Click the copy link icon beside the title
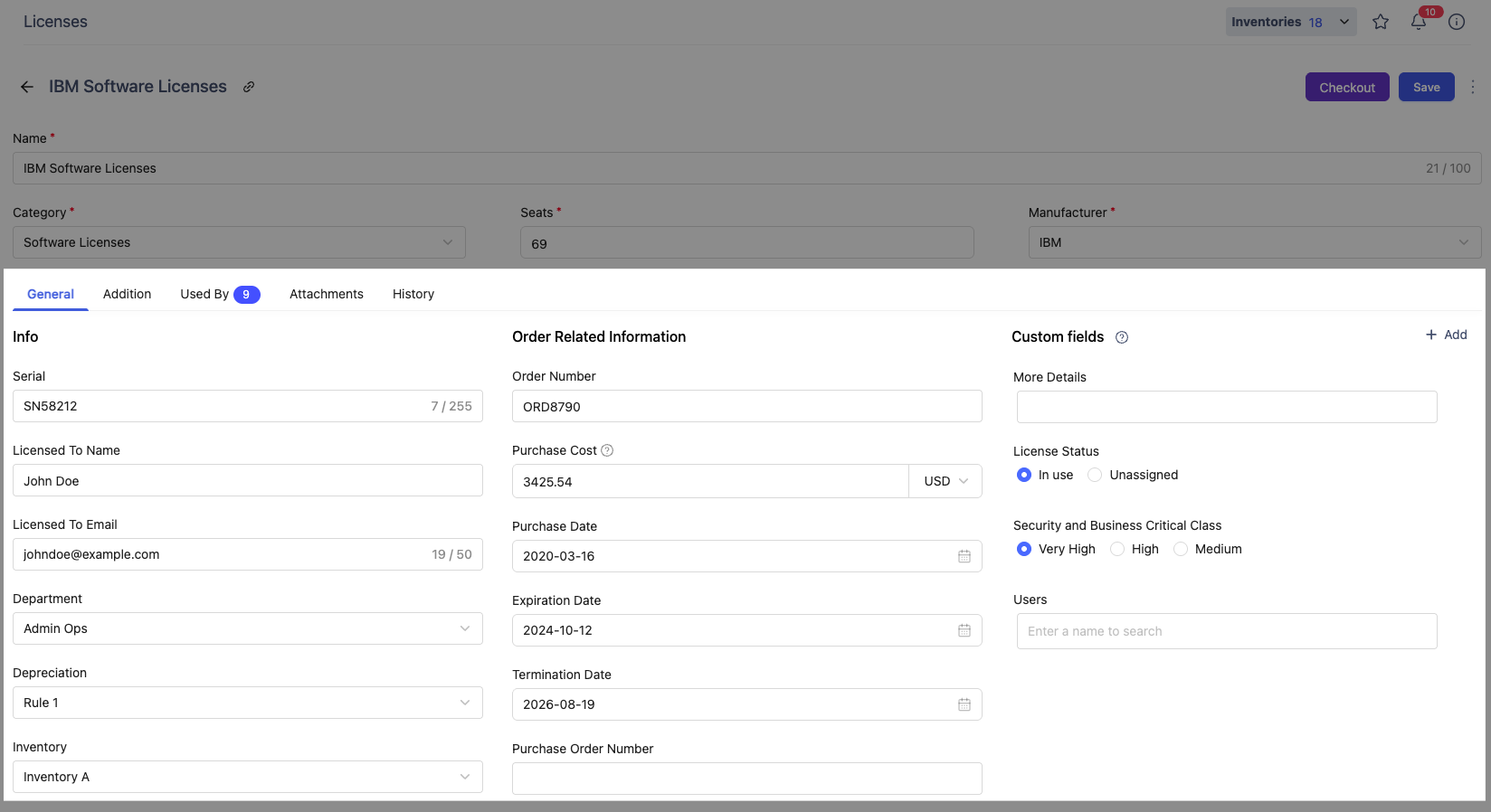Image resolution: width=1491 pixels, height=812 pixels. click(x=249, y=87)
